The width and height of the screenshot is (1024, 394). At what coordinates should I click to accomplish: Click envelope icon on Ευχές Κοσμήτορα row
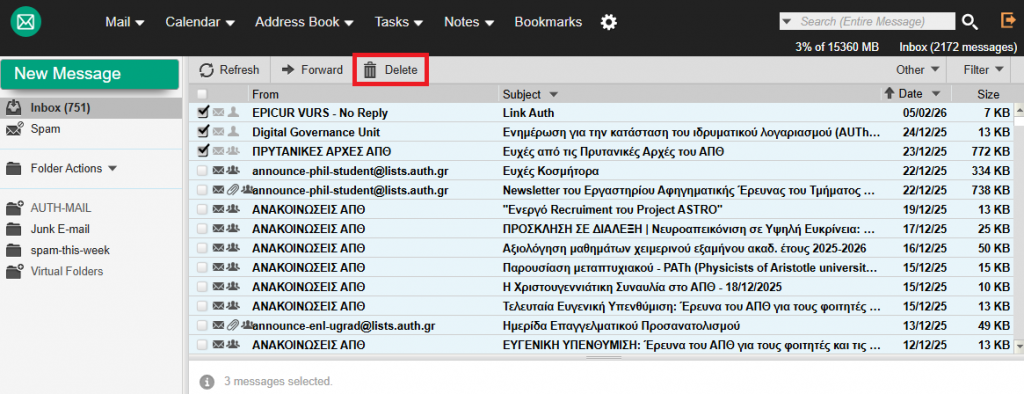(218, 171)
